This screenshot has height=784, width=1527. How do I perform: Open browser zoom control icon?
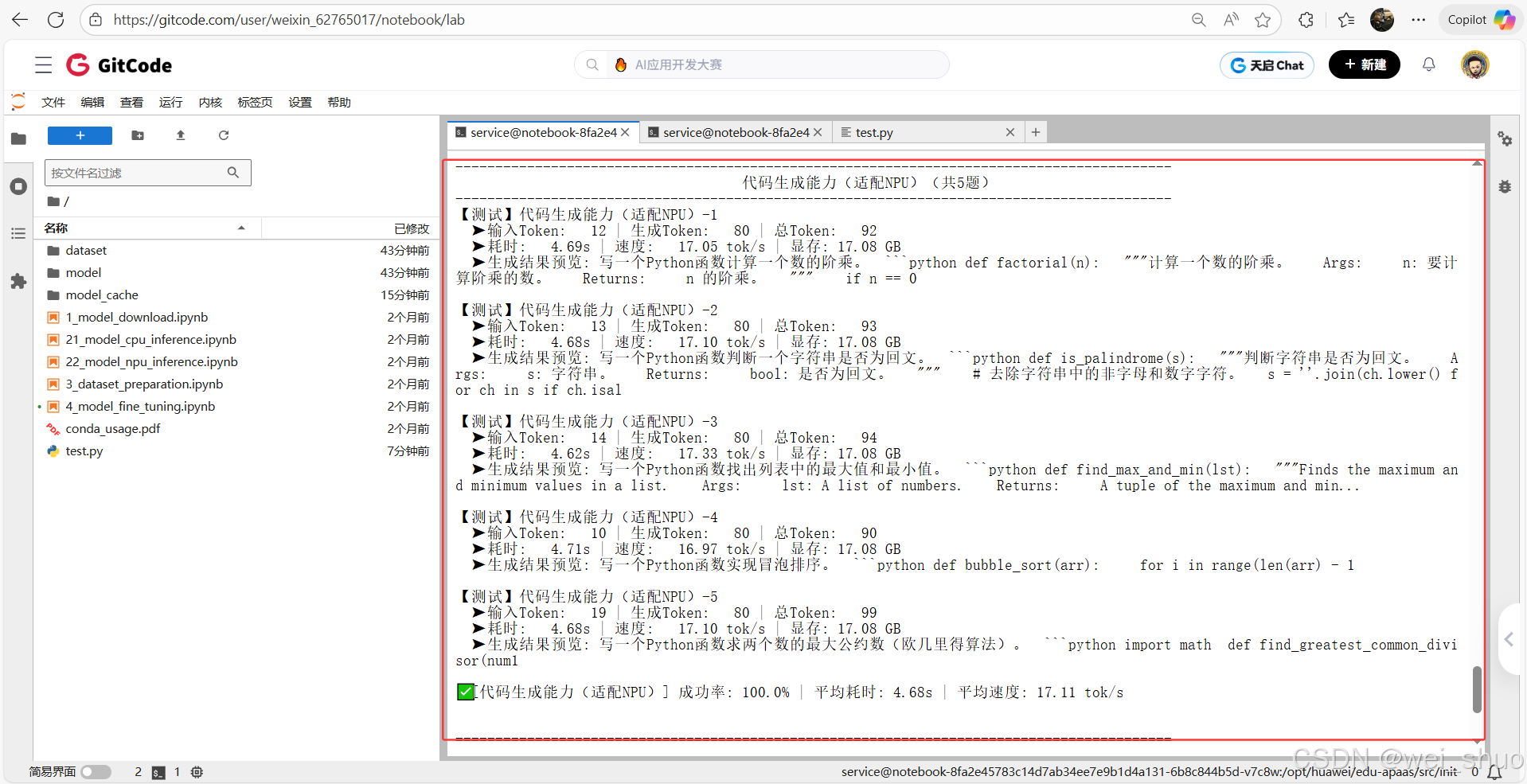(x=1198, y=20)
